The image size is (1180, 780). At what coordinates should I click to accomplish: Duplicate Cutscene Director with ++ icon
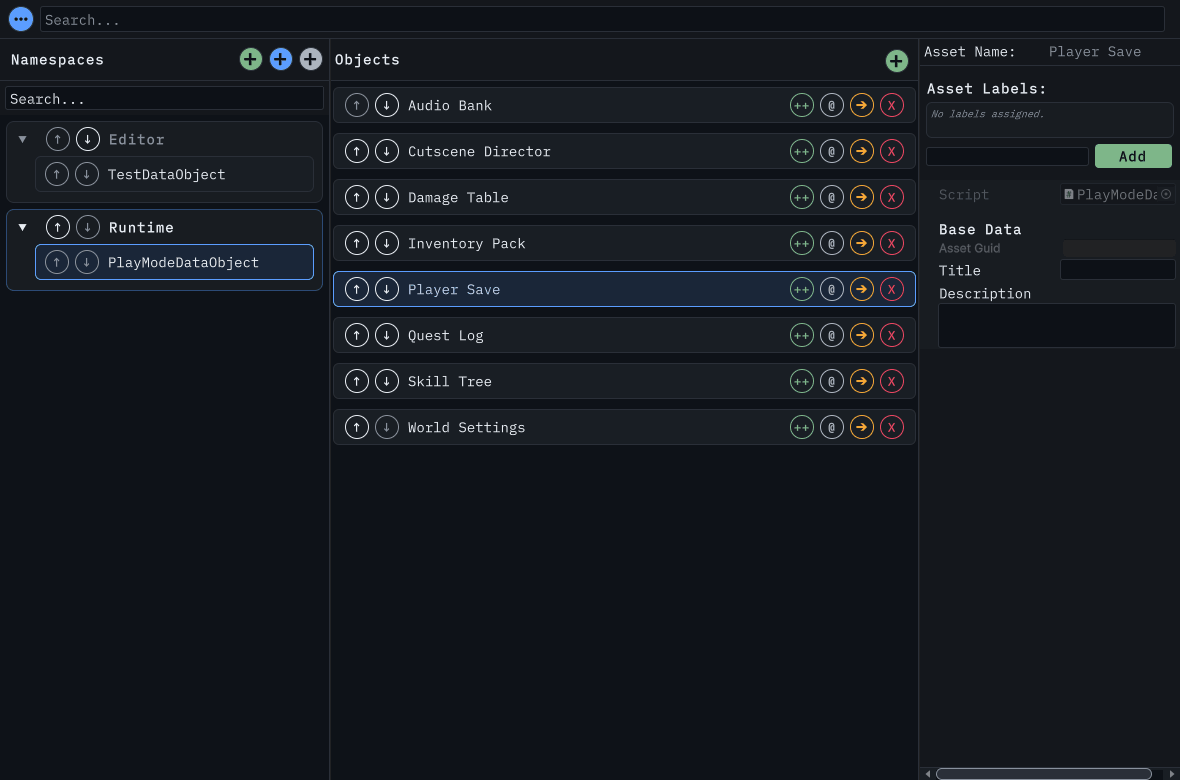(801, 151)
